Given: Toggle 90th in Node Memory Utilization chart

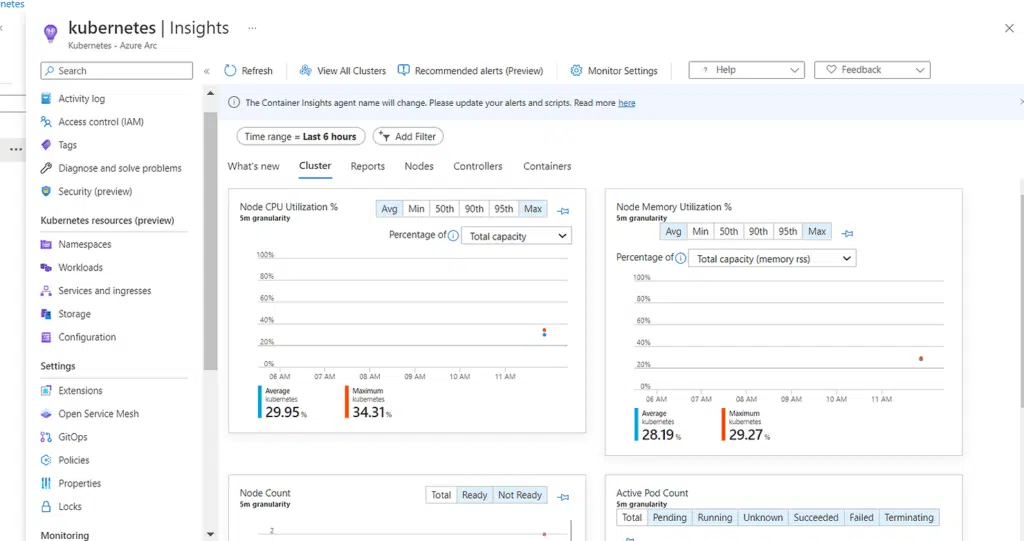Looking at the screenshot, I should (x=758, y=231).
